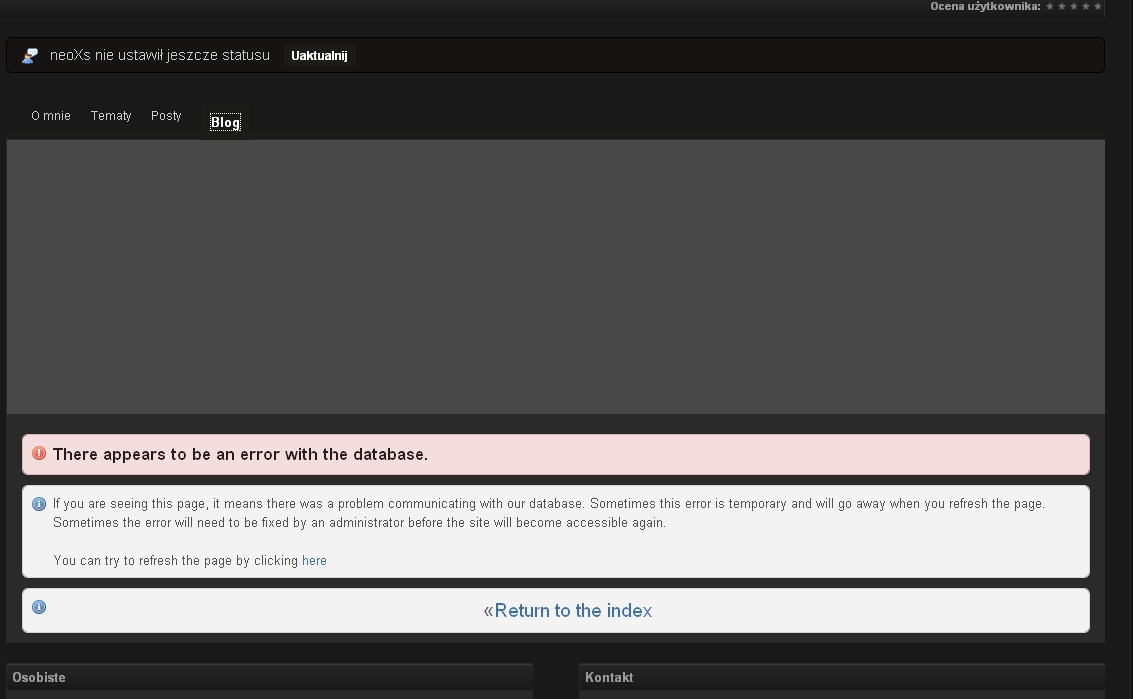Switch to the Tematy tab
The width and height of the screenshot is (1133, 699).
(111, 116)
